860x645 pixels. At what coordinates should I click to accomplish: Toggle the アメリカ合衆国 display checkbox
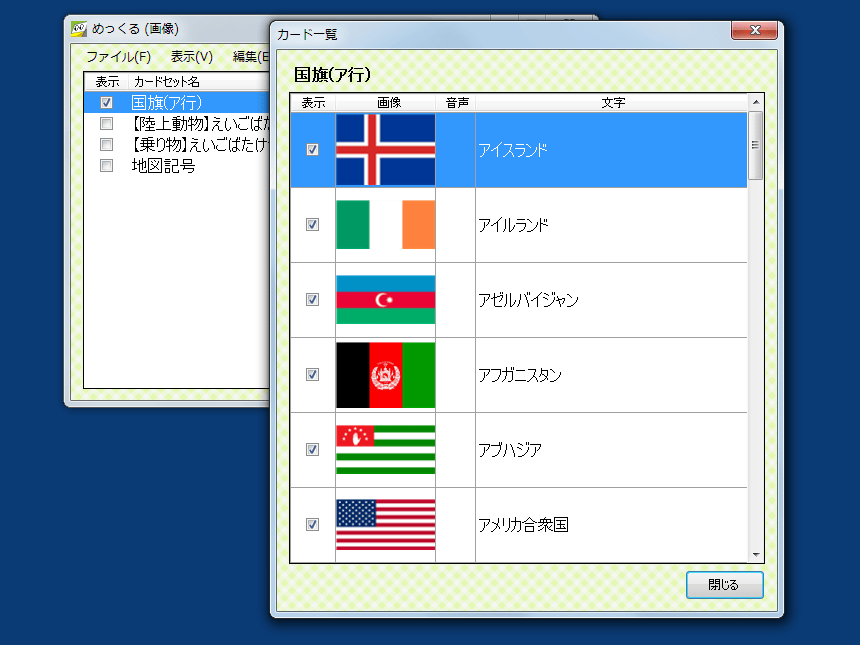click(313, 525)
